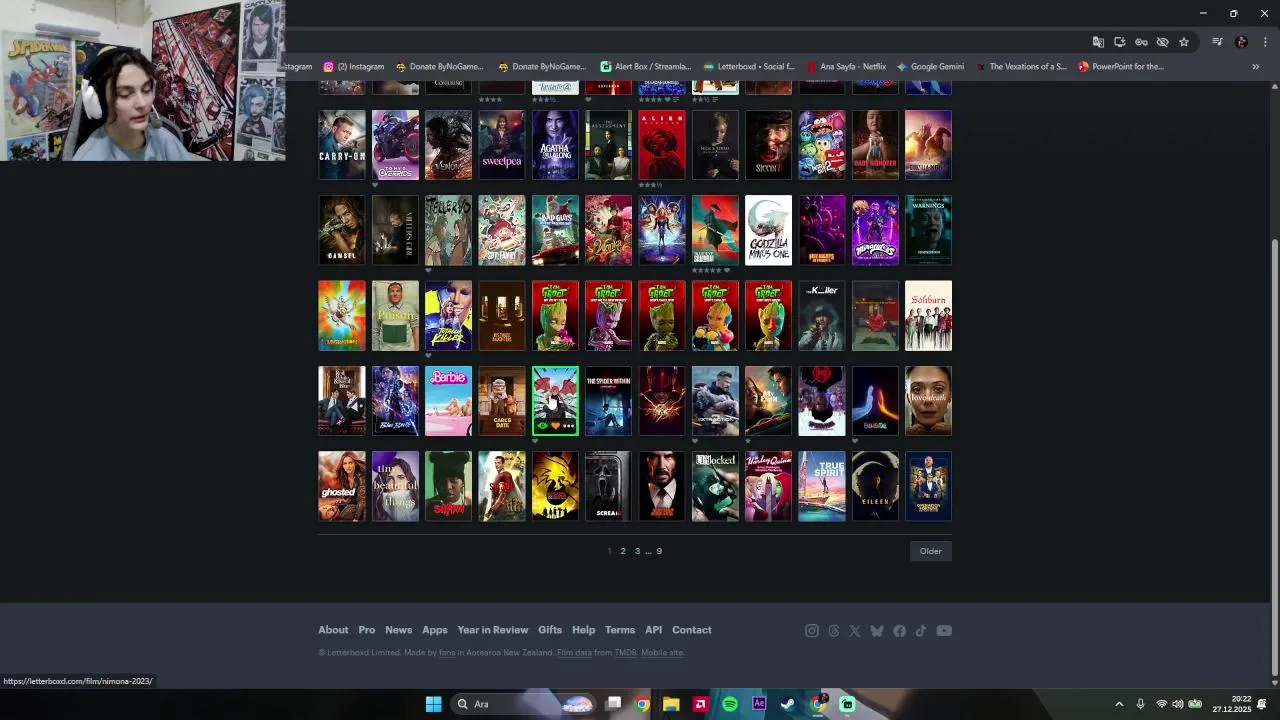Open Letterboxd's Threads icon in the footer
1280x720 pixels.
pyautogui.click(x=834, y=631)
